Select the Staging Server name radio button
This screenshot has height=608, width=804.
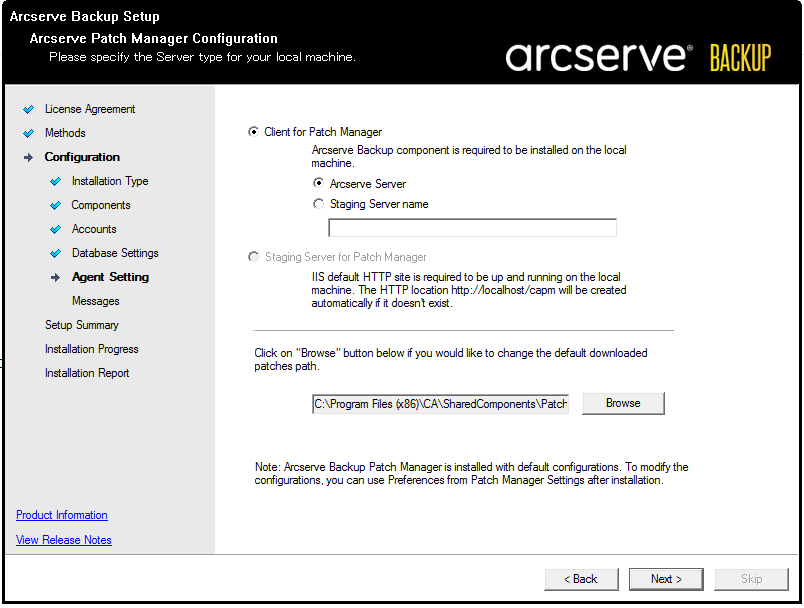319,204
